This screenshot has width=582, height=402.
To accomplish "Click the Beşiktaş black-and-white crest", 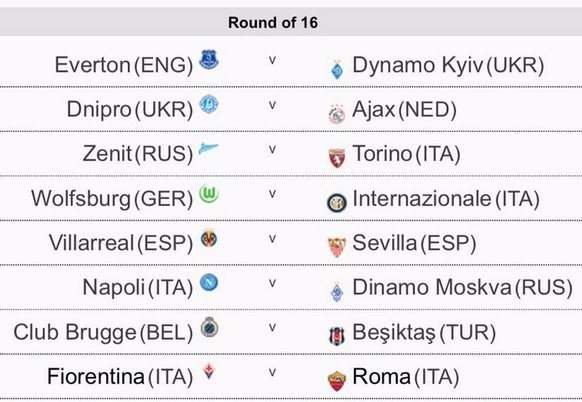I will tap(337, 336).
